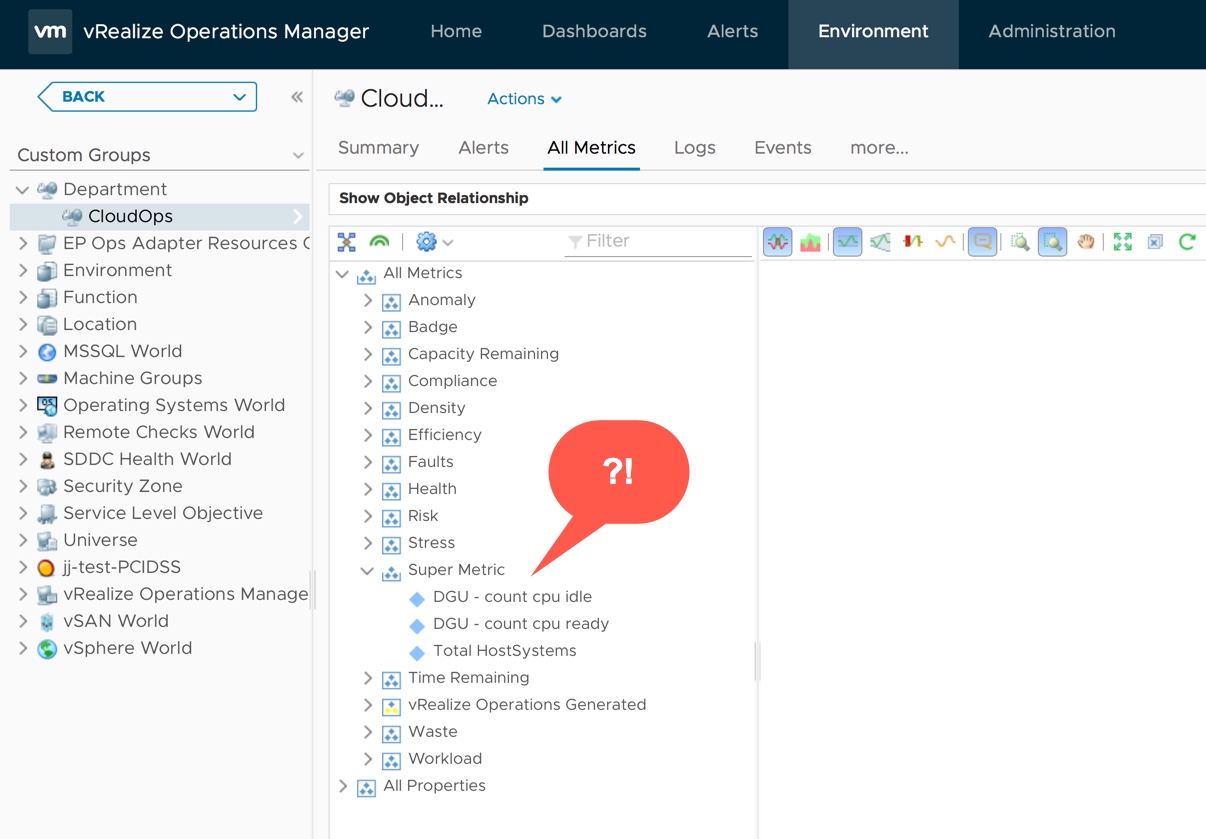Select the pan hand tool icon
The image size is (1206, 839).
tap(1086, 242)
